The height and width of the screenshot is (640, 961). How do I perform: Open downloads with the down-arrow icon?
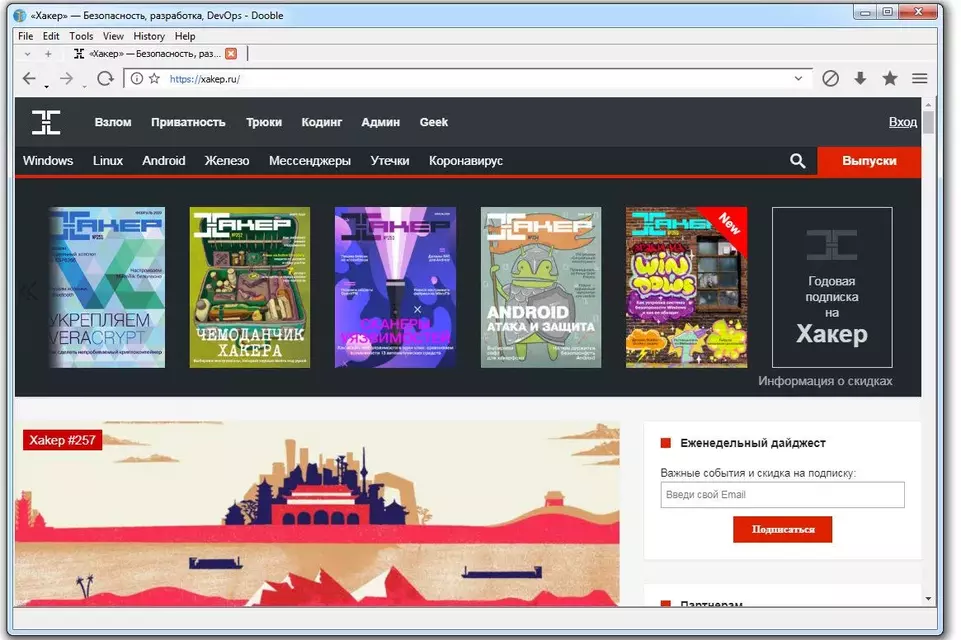pyautogui.click(x=860, y=78)
